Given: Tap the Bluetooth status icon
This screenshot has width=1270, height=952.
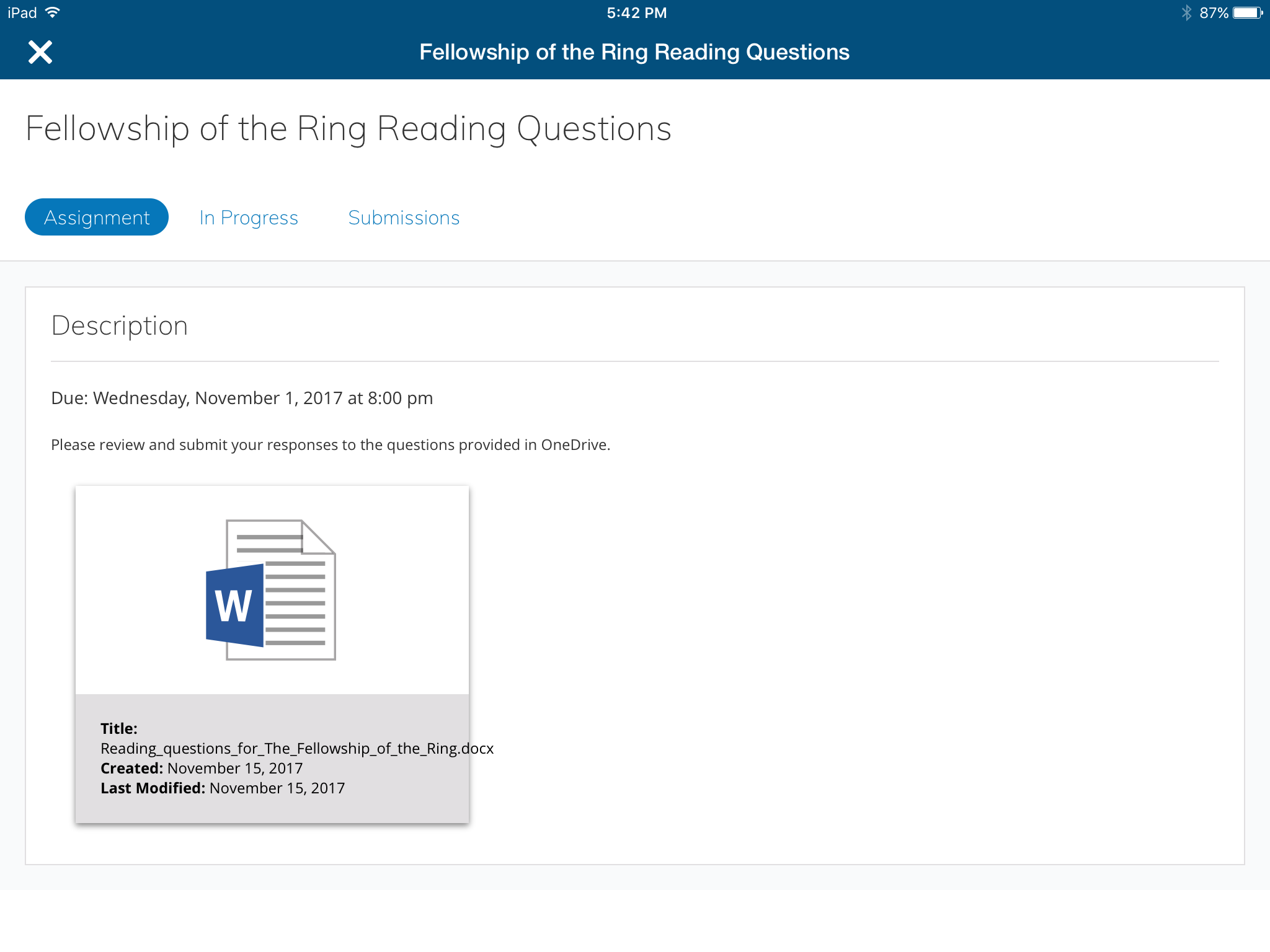Looking at the screenshot, I should coord(1186,13).
